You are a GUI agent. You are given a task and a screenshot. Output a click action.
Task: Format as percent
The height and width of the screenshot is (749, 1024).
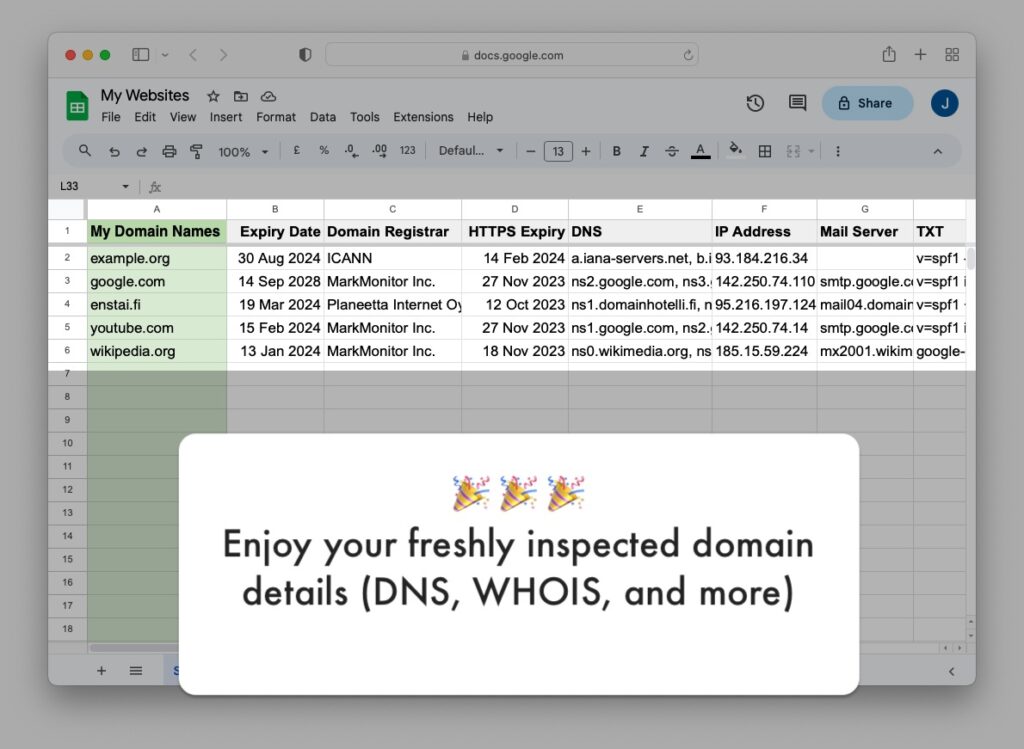(x=324, y=151)
